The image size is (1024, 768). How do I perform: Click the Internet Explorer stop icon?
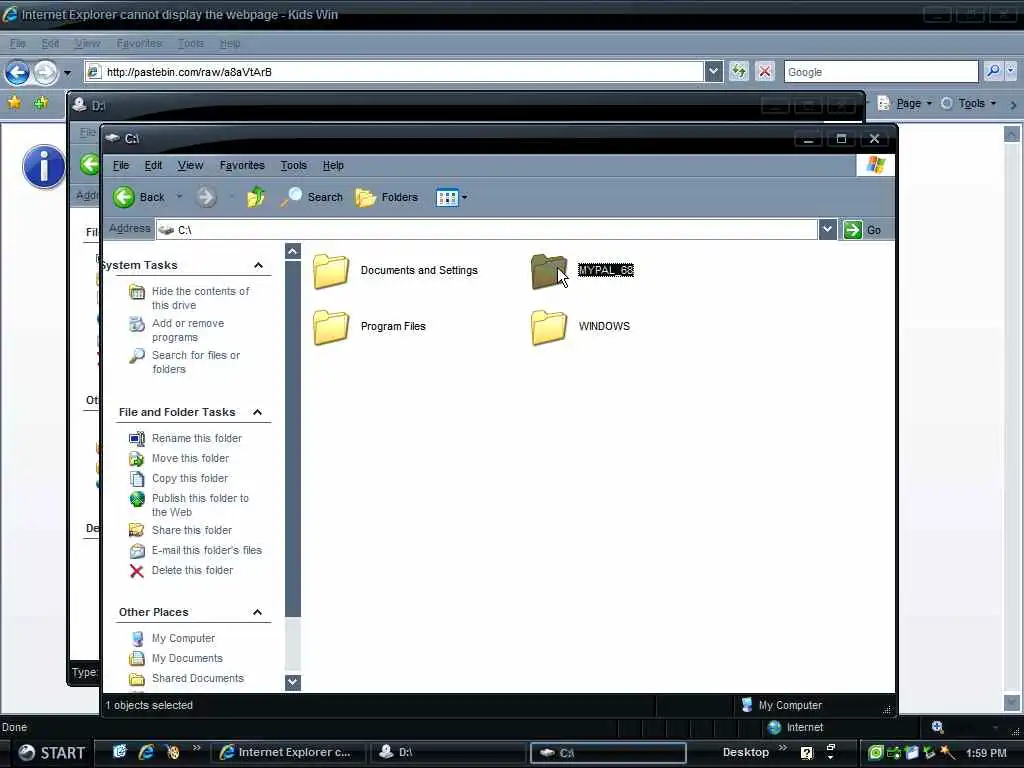coord(765,71)
